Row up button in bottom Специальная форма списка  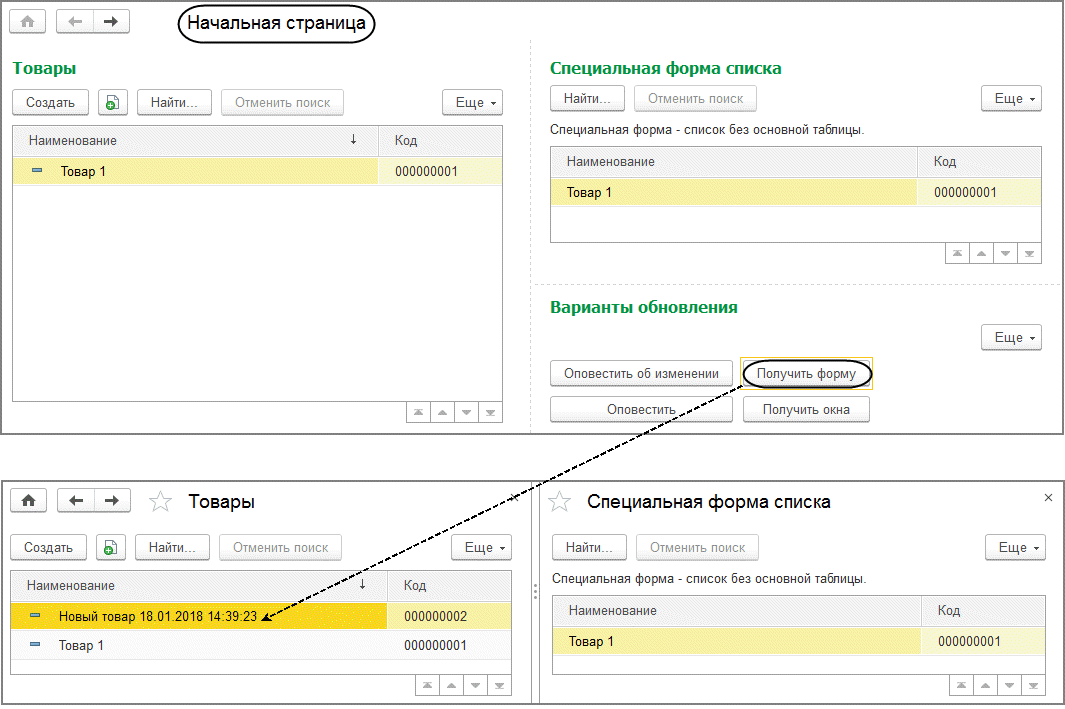pos(985,685)
